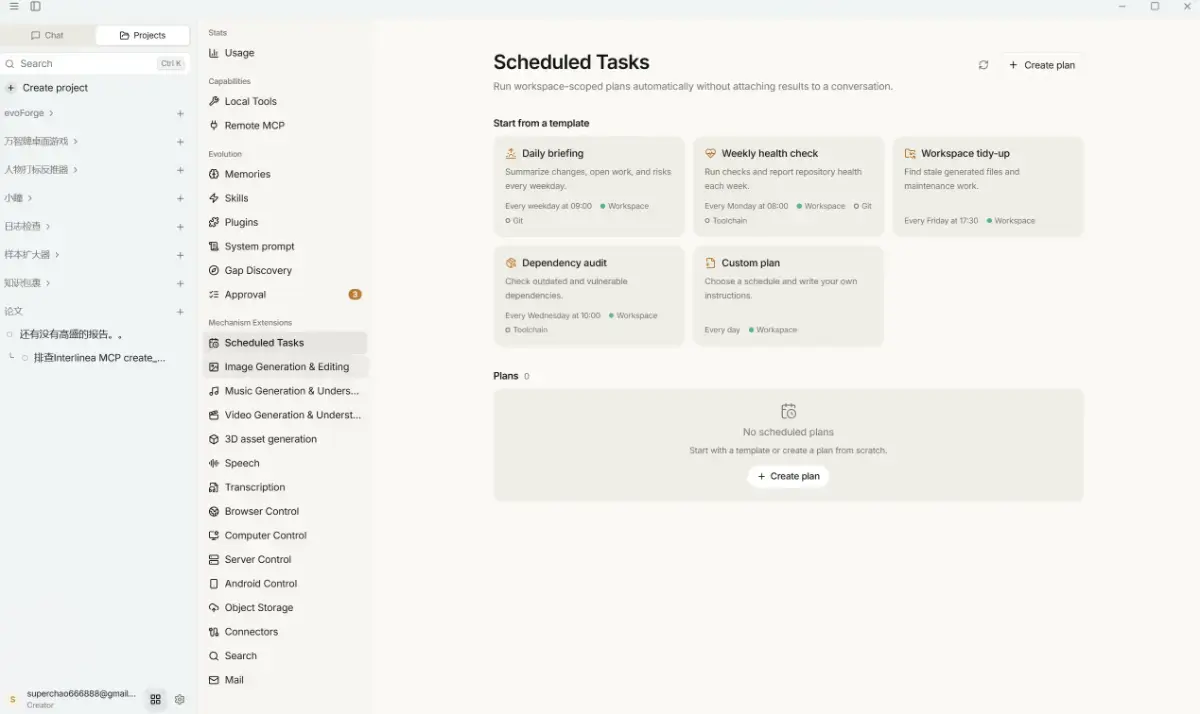Maximize the application window

[x=1155, y=6]
